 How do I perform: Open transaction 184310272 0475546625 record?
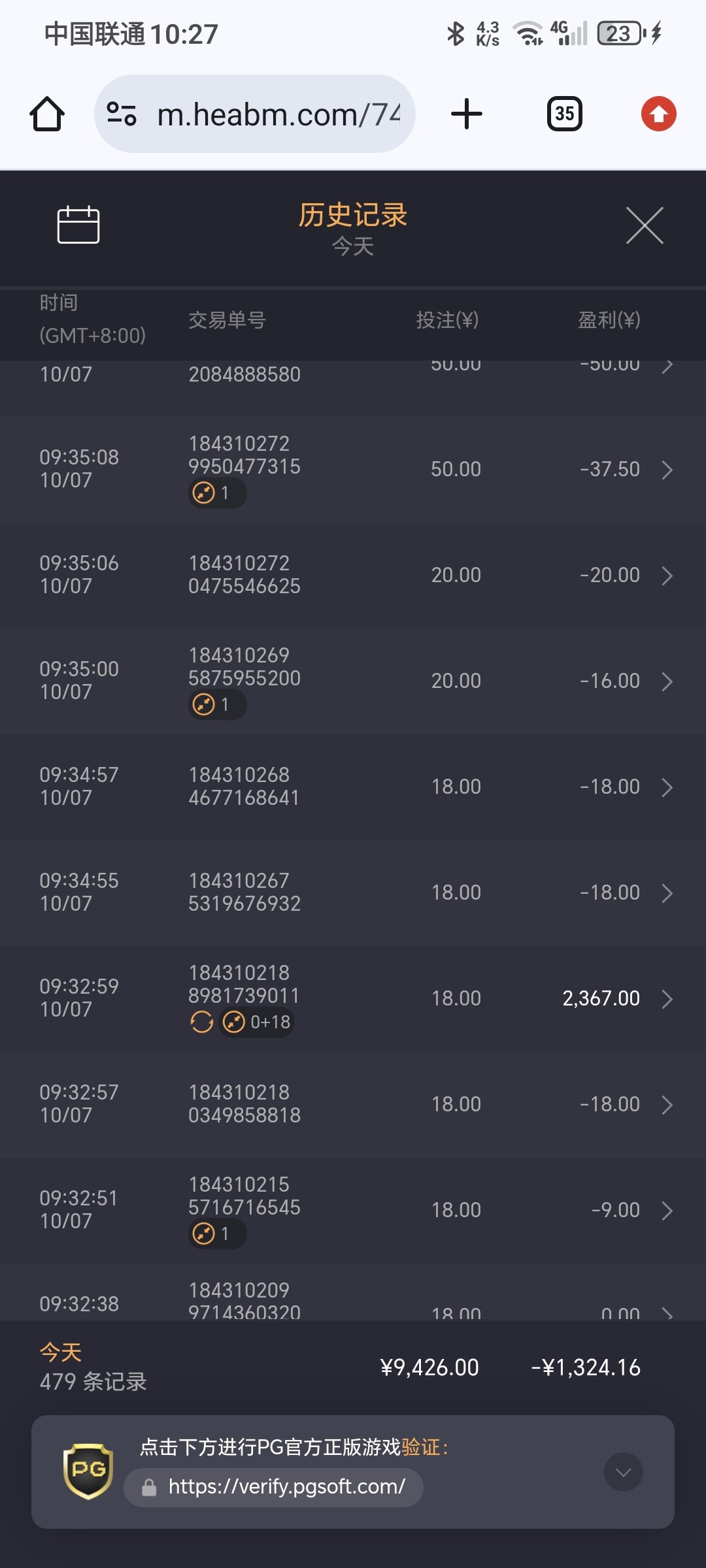244,575
